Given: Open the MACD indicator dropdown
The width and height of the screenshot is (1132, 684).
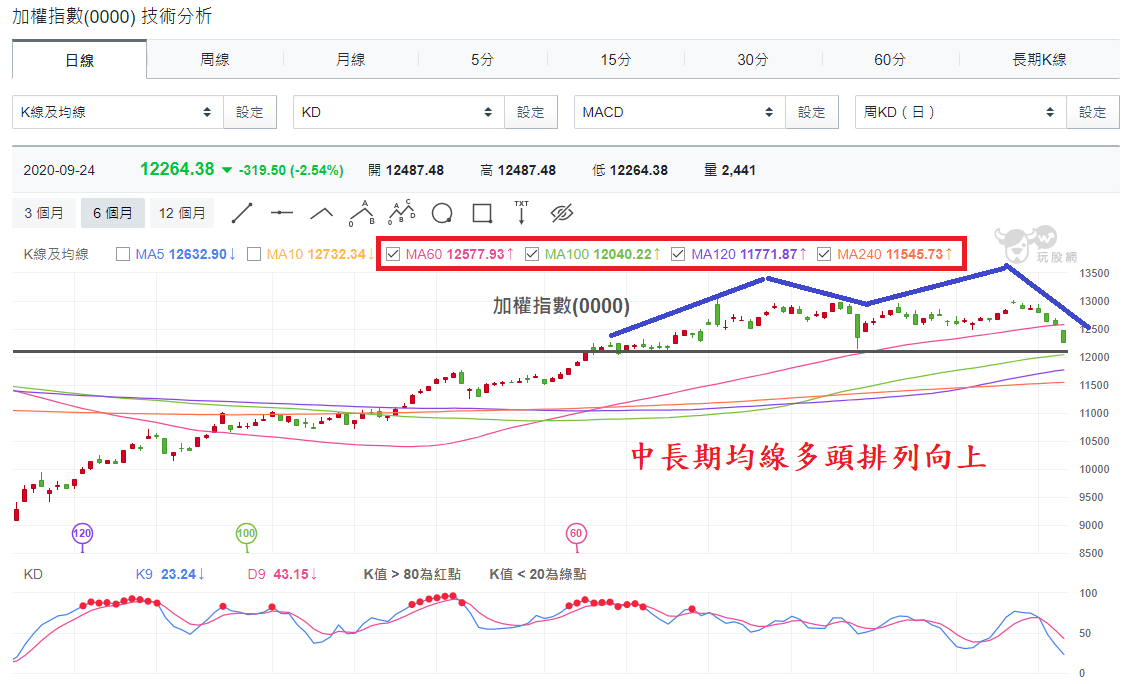Looking at the screenshot, I should click(679, 112).
